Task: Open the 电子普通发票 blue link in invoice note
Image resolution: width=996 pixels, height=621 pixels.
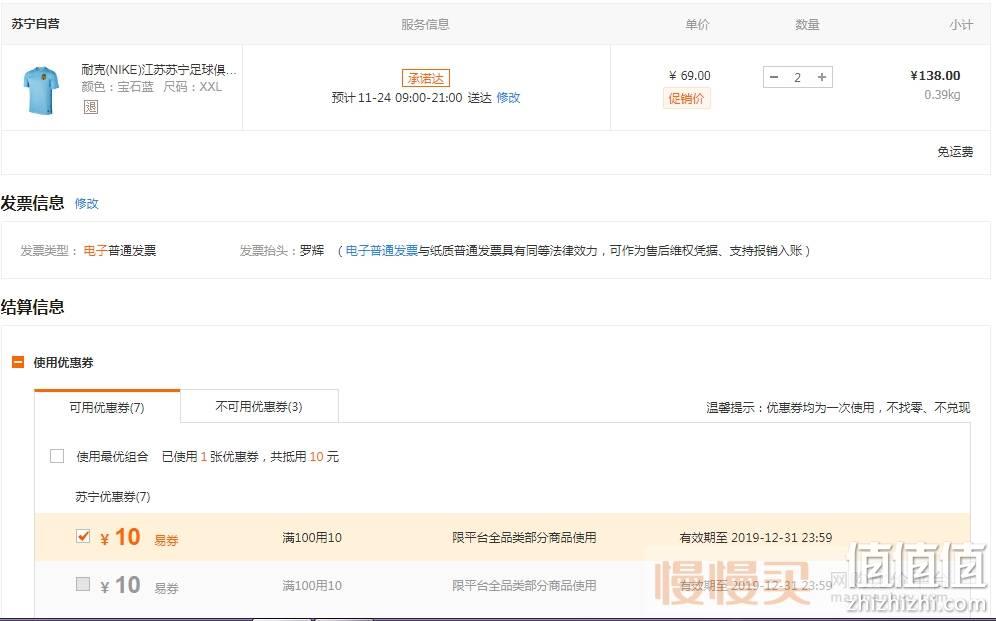Action: click(x=382, y=251)
